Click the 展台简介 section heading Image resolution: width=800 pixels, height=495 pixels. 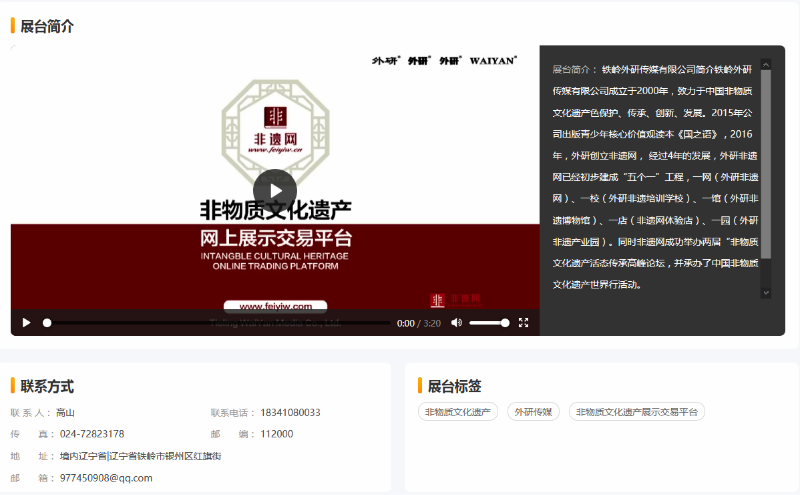coord(47,27)
